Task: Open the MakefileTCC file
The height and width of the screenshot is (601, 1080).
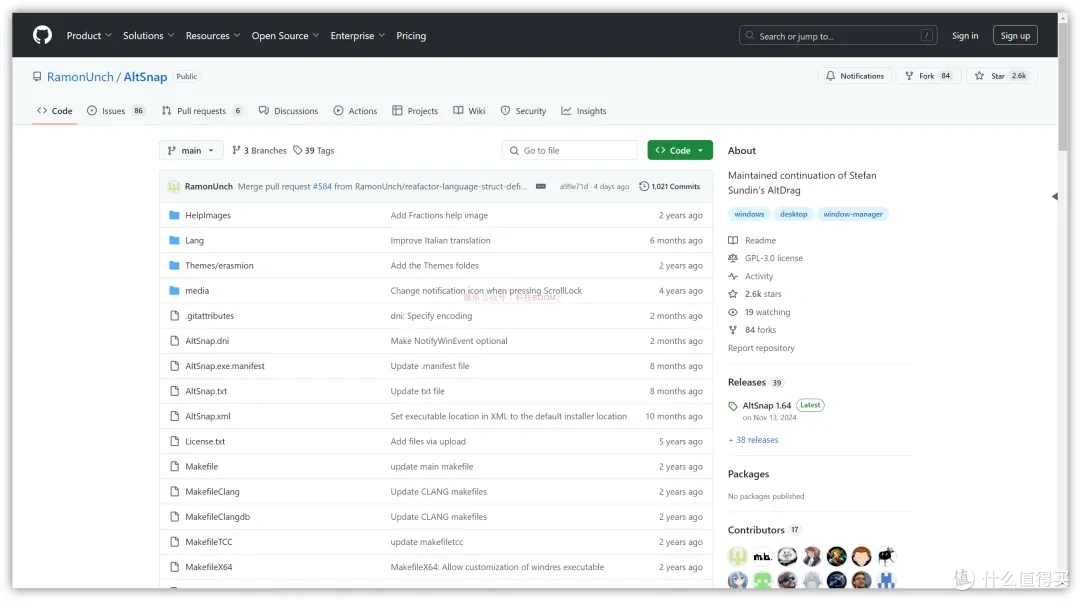Action: point(209,542)
